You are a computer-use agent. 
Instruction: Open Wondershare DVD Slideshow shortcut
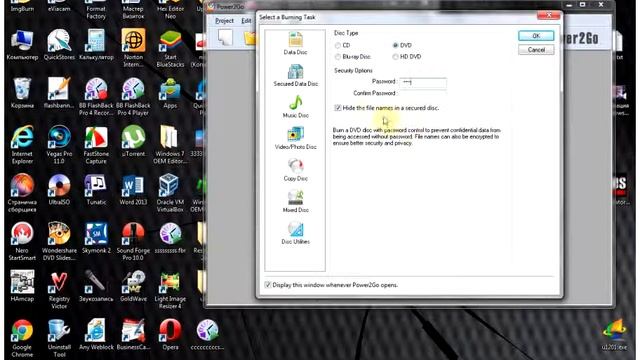click(x=59, y=241)
